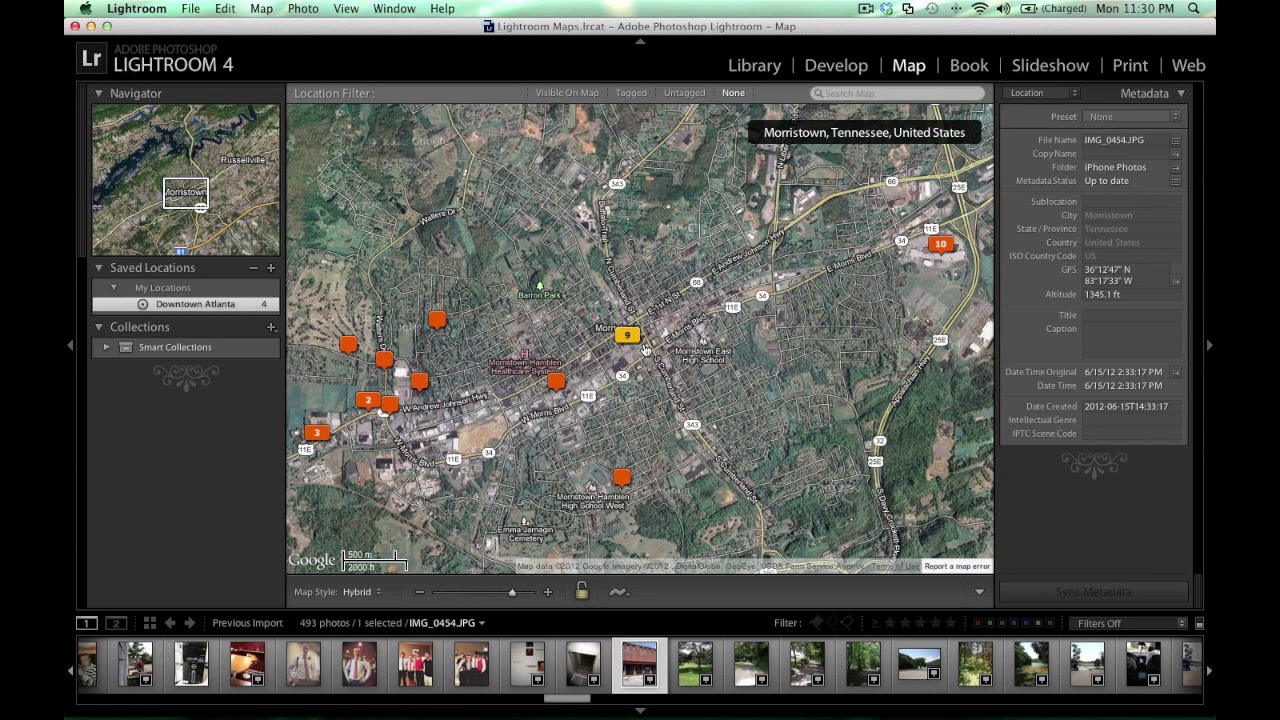Collapse the My Locations folder

[113, 288]
